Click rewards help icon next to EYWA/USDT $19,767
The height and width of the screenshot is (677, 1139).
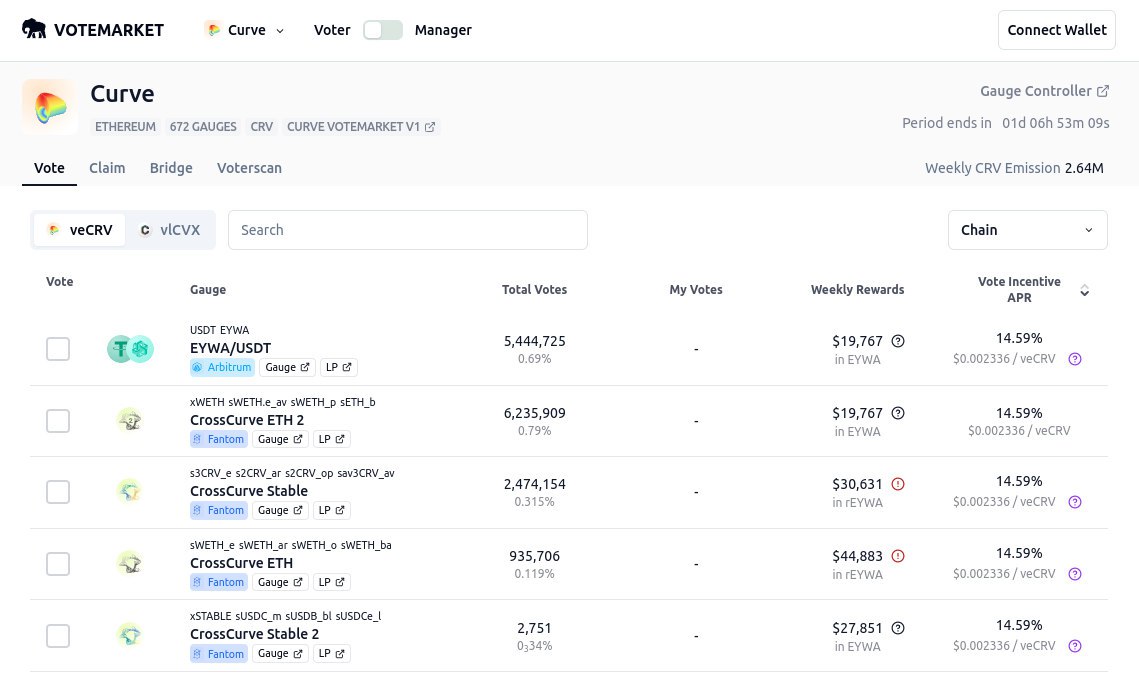click(898, 341)
